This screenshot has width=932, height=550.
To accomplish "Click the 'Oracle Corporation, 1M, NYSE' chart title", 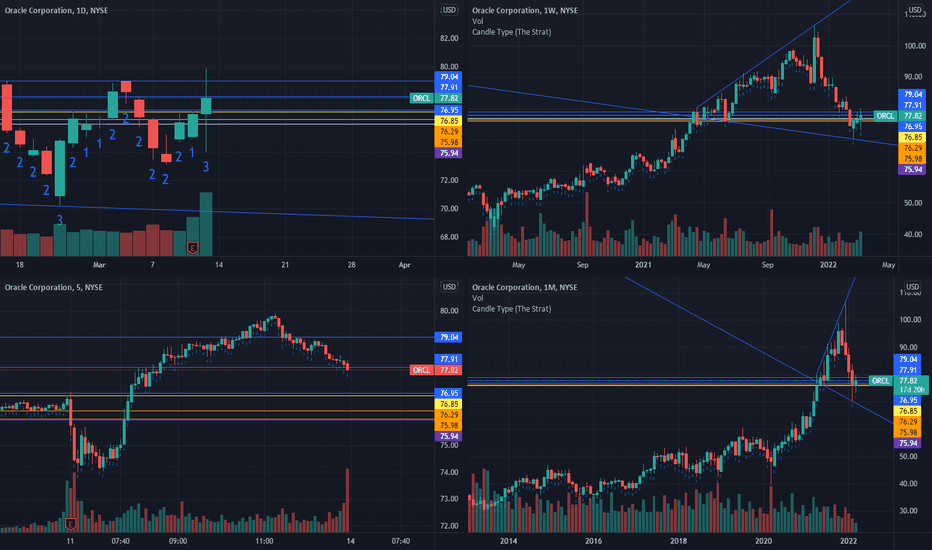I will [525, 287].
